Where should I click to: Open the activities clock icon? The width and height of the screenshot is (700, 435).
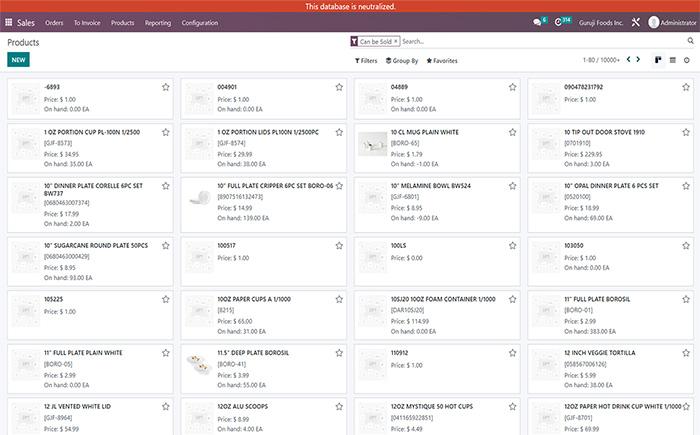point(558,22)
